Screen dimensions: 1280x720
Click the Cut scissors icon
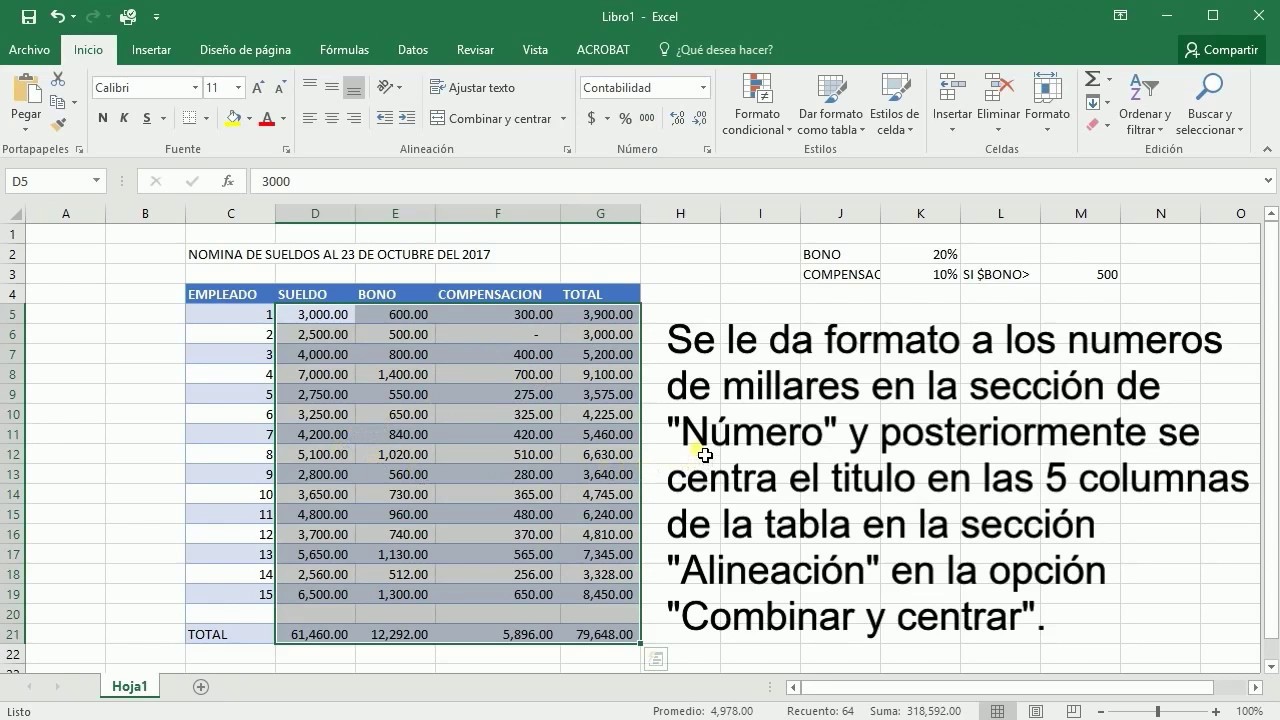pyautogui.click(x=57, y=79)
